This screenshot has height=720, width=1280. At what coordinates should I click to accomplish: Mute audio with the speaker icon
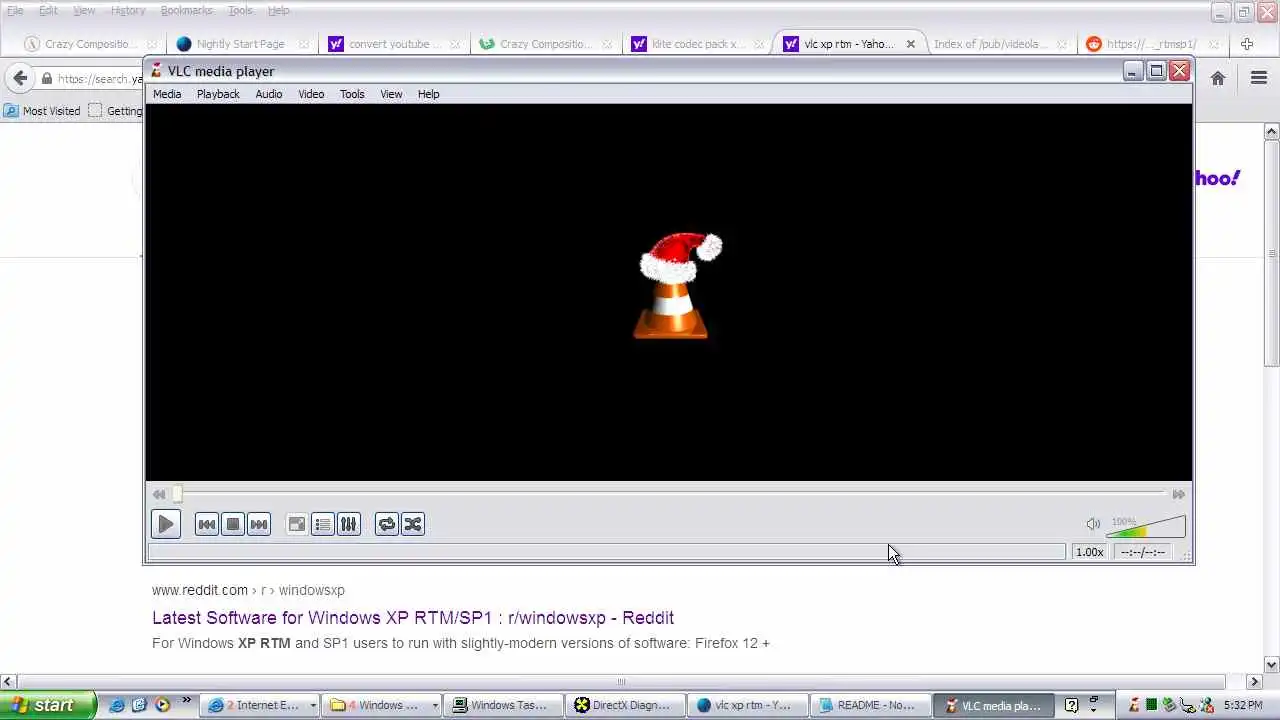click(x=1093, y=524)
